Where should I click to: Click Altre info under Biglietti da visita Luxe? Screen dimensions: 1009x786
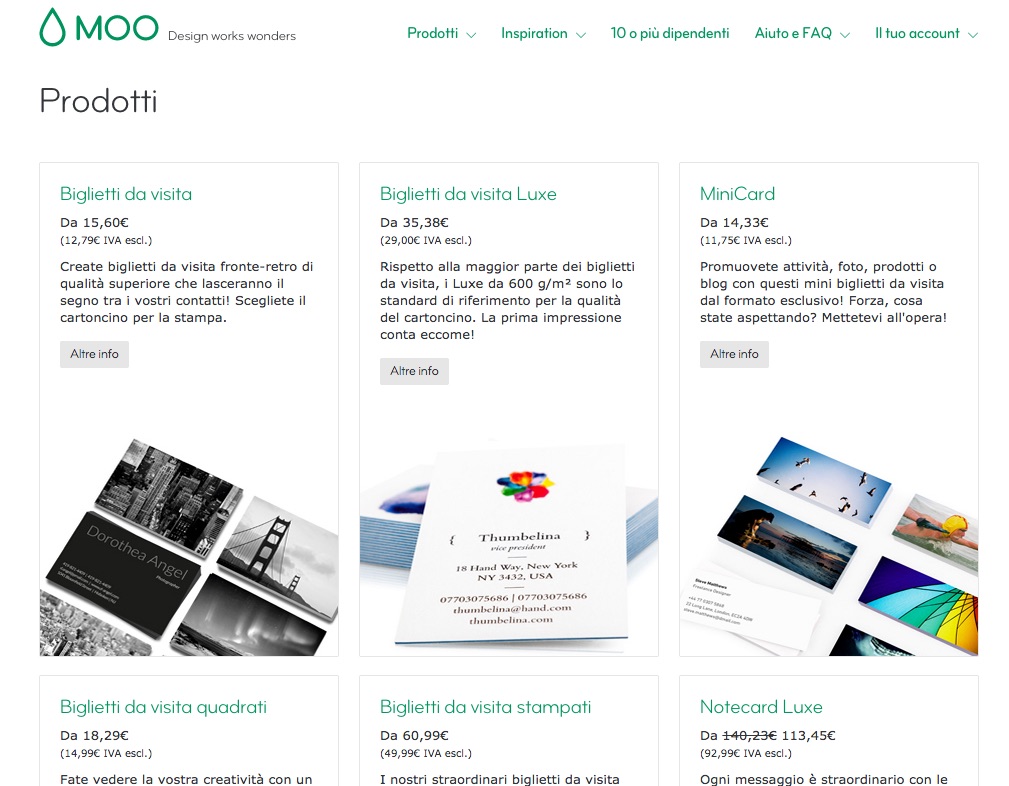pos(414,371)
